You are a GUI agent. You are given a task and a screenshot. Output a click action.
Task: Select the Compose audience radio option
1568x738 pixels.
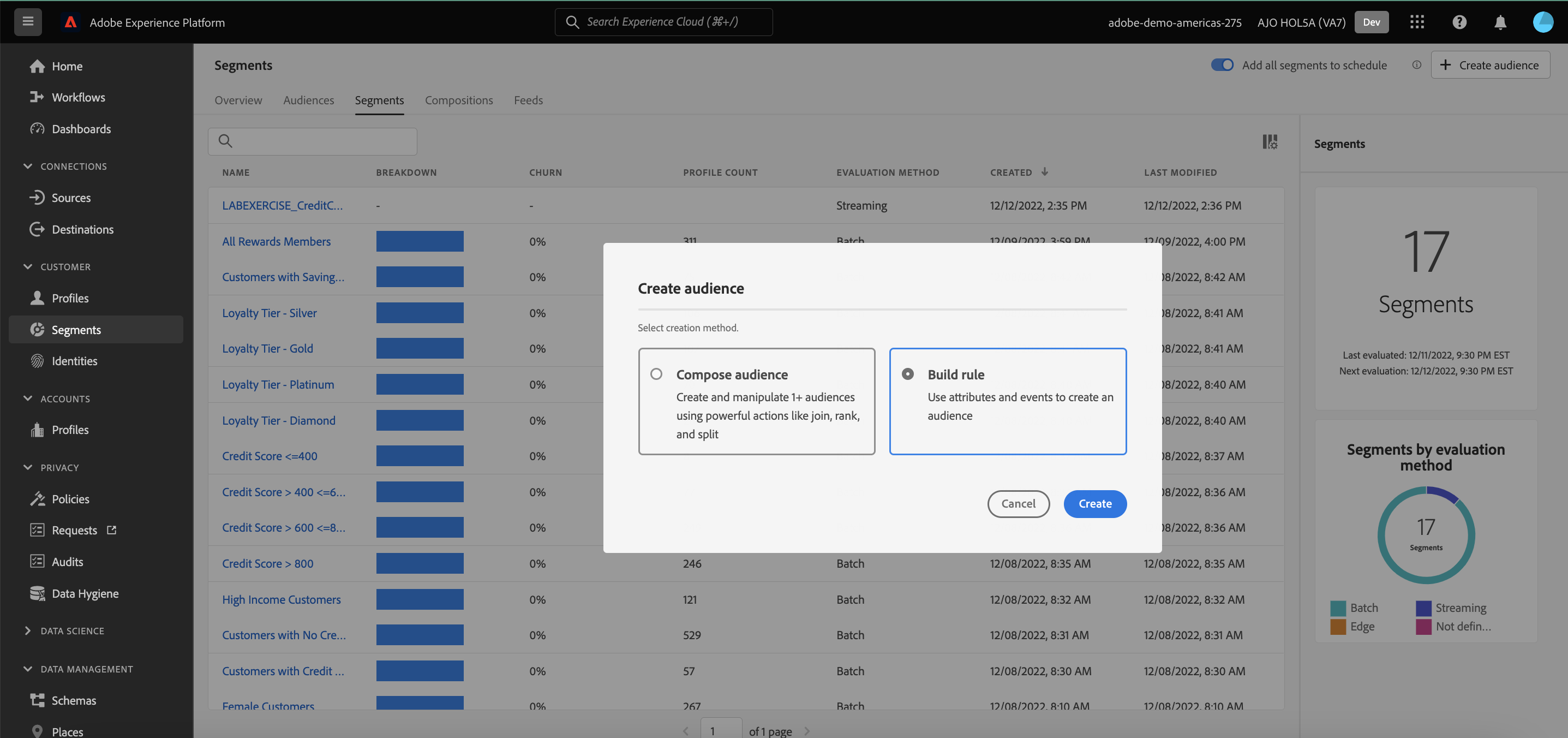(x=656, y=374)
